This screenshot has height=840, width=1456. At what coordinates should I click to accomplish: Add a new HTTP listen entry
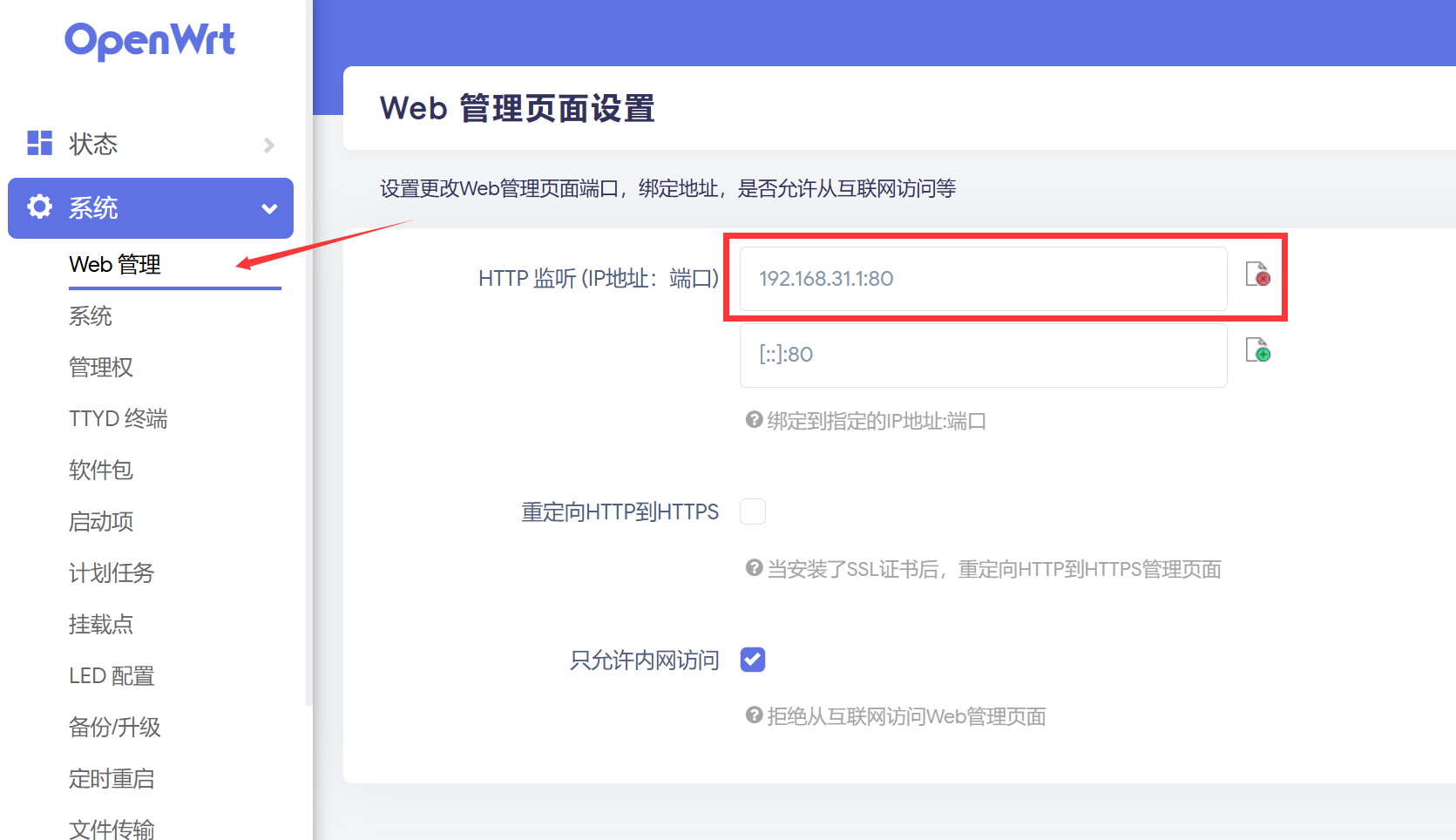point(1257,350)
